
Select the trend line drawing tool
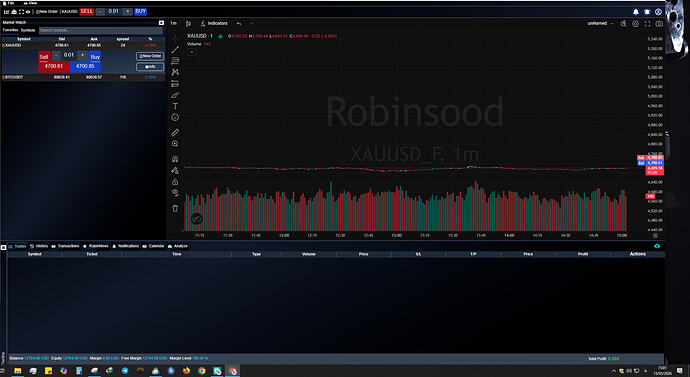click(175, 50)
